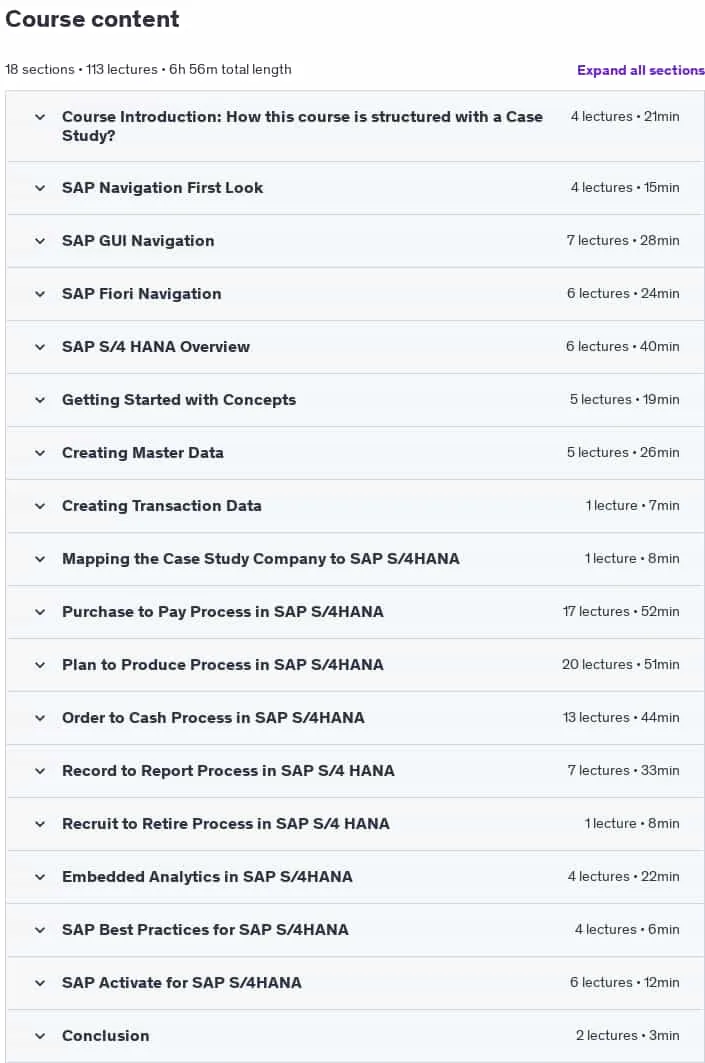Viewport: 705px width, 1063px height.
Task: Select Record to Report Process section title
Action: [228, 771]
